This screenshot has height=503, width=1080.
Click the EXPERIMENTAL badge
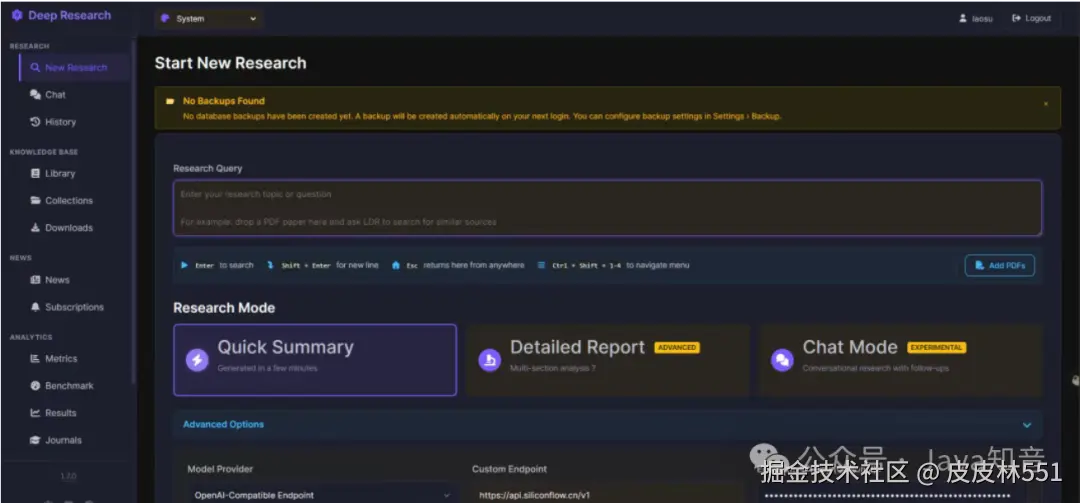click(x=937, y=347)
